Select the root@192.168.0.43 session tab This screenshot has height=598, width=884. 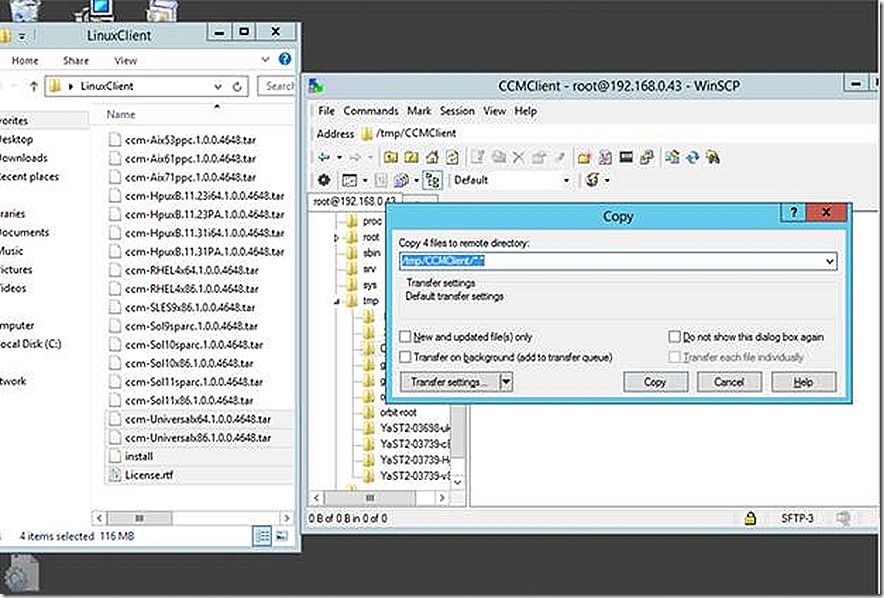point(354,201)
